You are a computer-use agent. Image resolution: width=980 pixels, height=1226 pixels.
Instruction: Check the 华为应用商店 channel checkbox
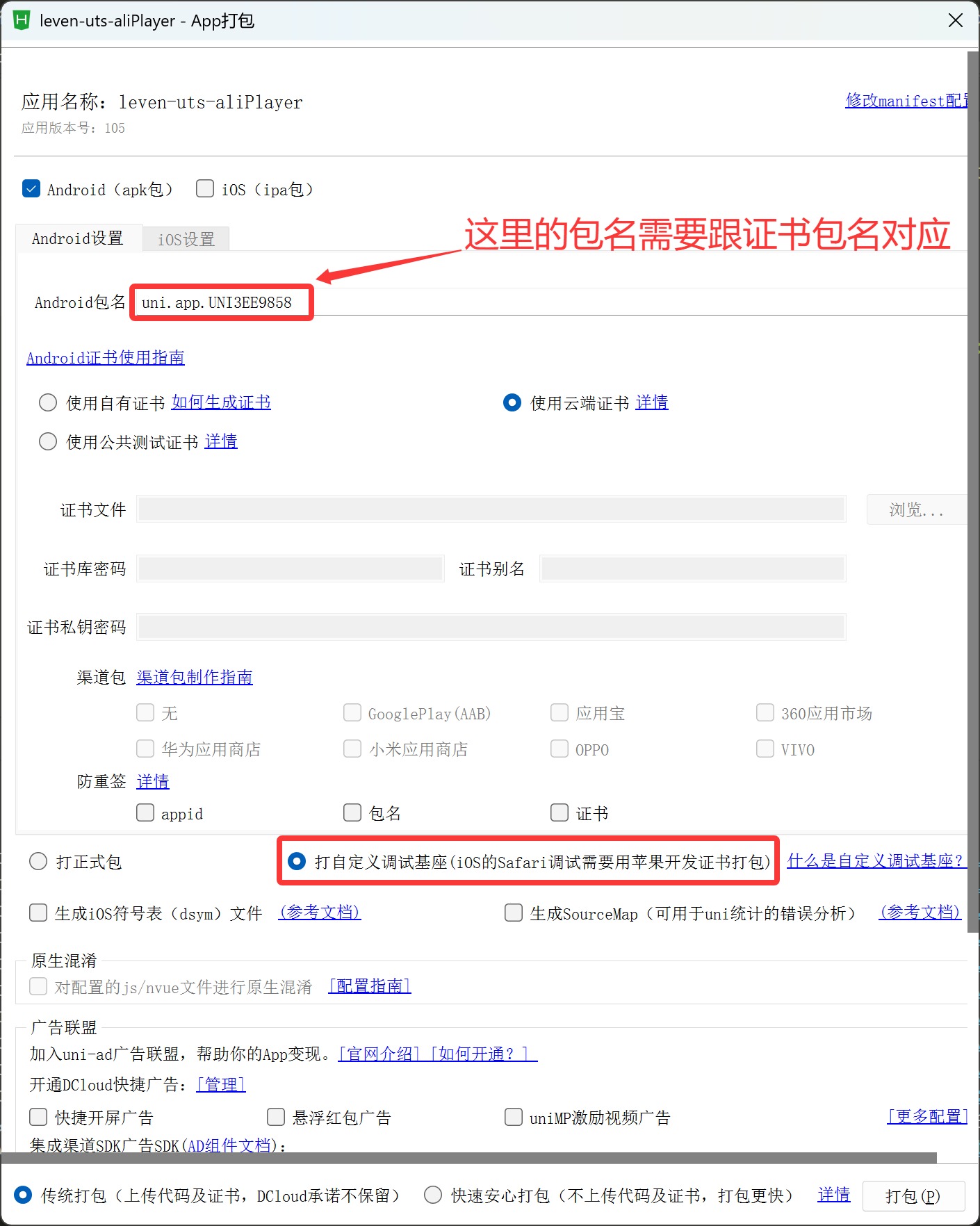point(145,749)
